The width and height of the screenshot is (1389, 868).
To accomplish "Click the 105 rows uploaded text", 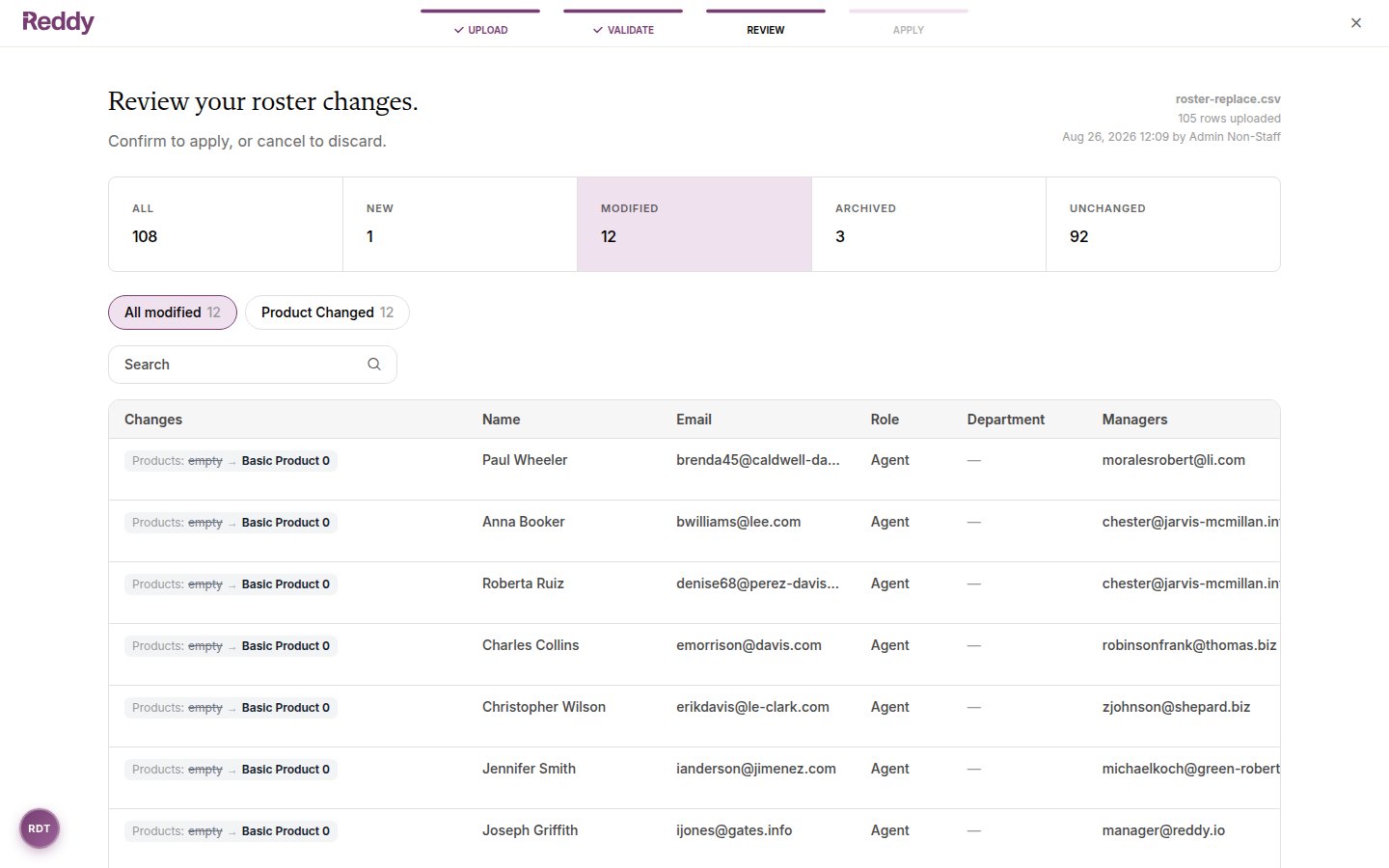I will tap(1229, 119).
